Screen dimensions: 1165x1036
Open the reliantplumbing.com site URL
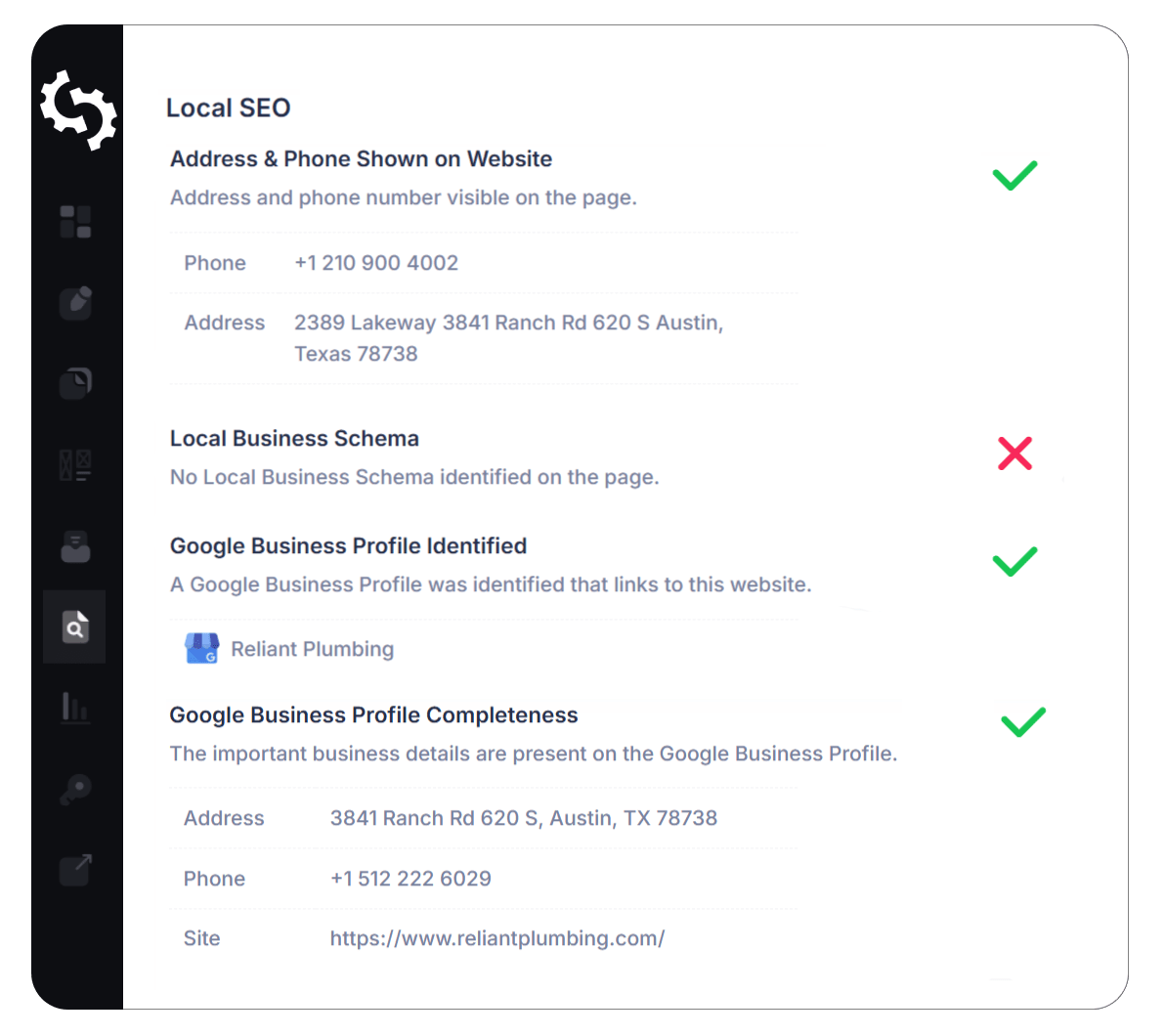(496, 938)
